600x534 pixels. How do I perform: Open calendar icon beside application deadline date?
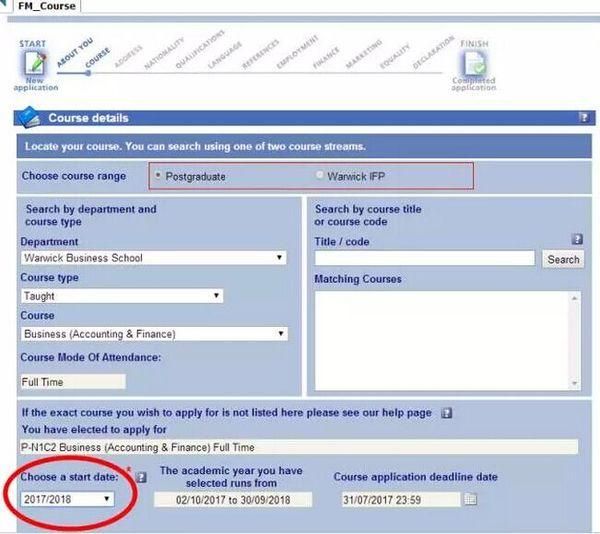pyautogui.click(x=471, y=499)
